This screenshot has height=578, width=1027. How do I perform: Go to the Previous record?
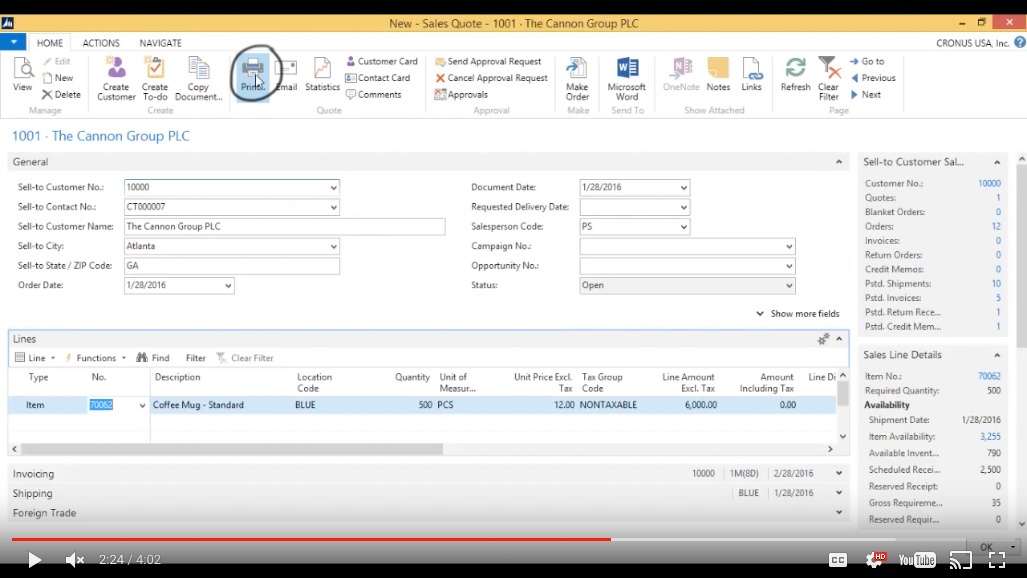pos(872,77)
